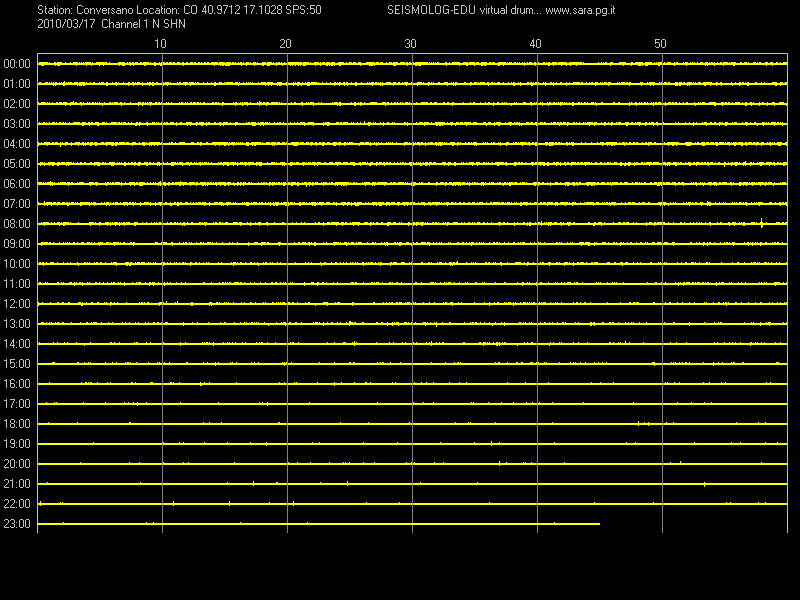Screen dimensions: 800x600
Task: Select the 09:00 hour label
Action: (x=17, y=244)
